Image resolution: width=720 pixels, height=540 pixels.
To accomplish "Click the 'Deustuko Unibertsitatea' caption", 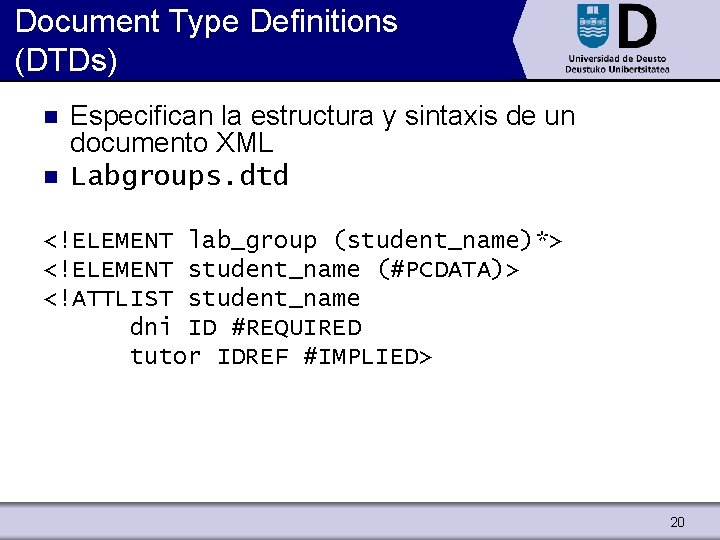I will (617, 69).
